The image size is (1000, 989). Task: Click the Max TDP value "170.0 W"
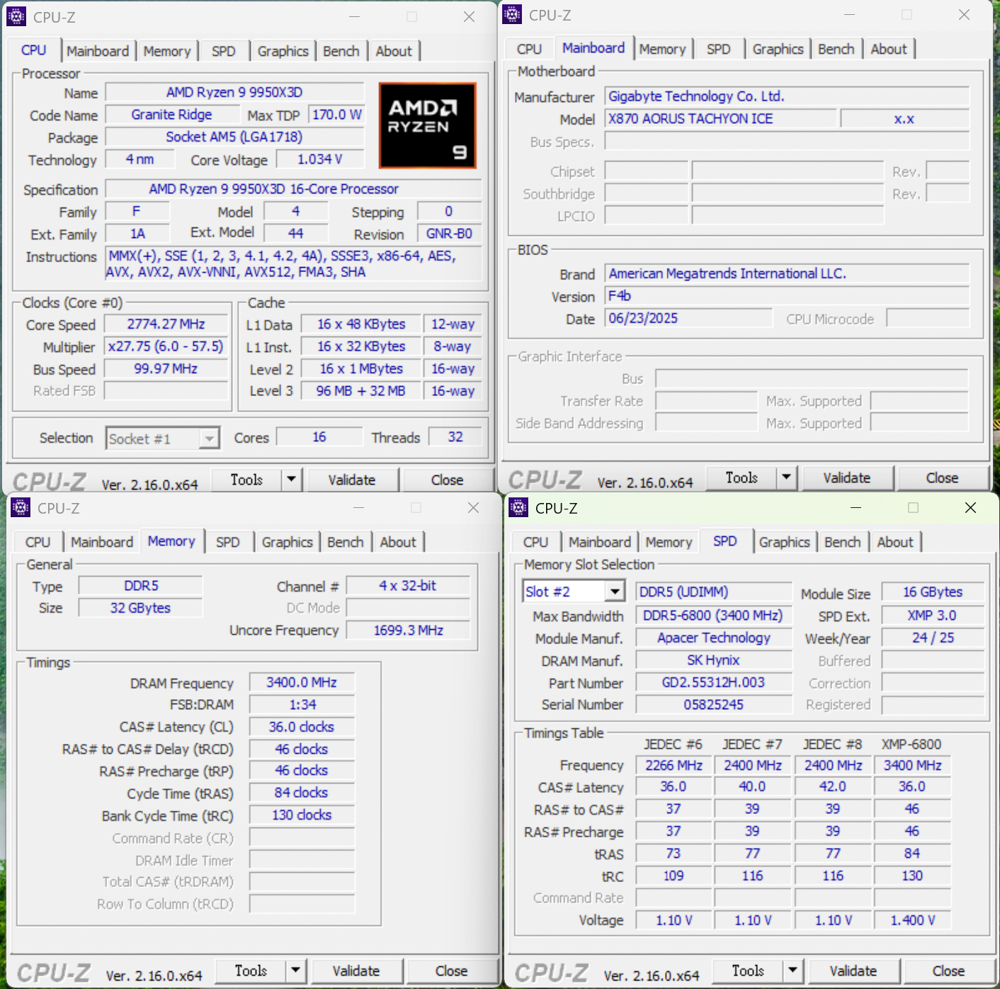tap(337, 115)
